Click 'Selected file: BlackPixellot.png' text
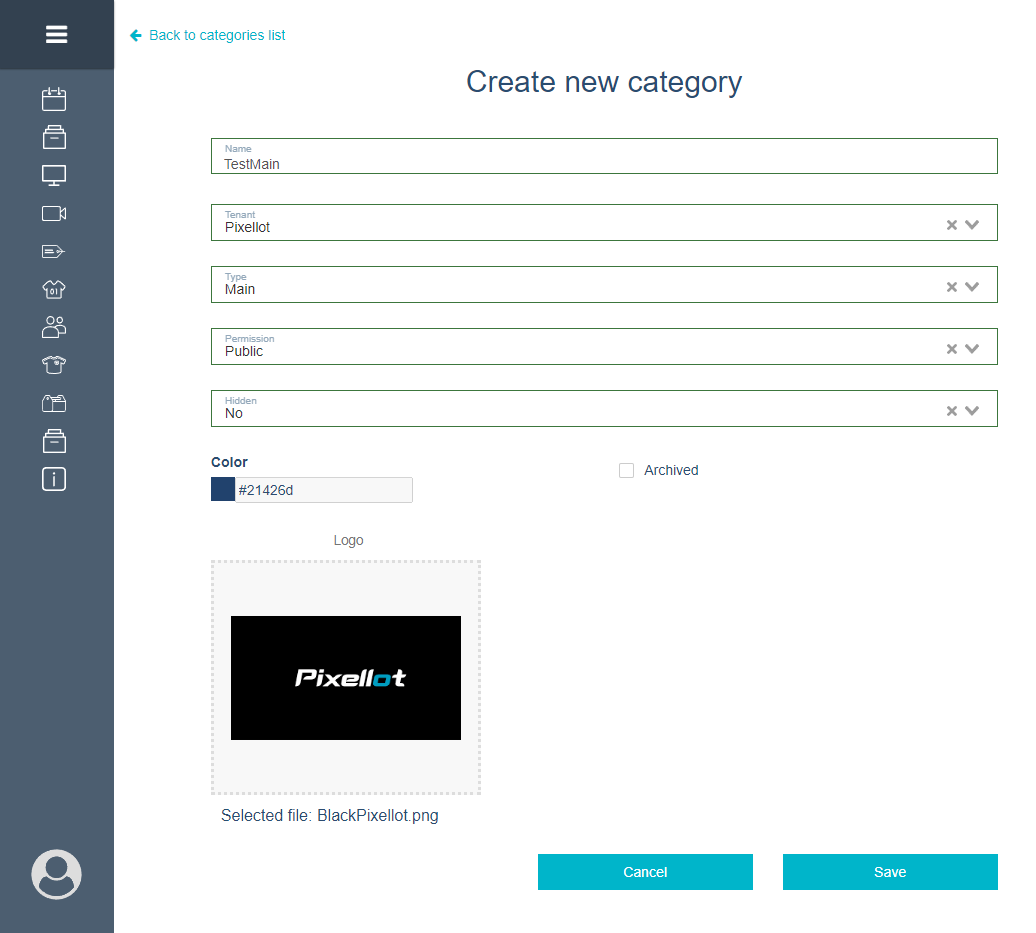The image size is (1036, 933). [x=330, y=815]
